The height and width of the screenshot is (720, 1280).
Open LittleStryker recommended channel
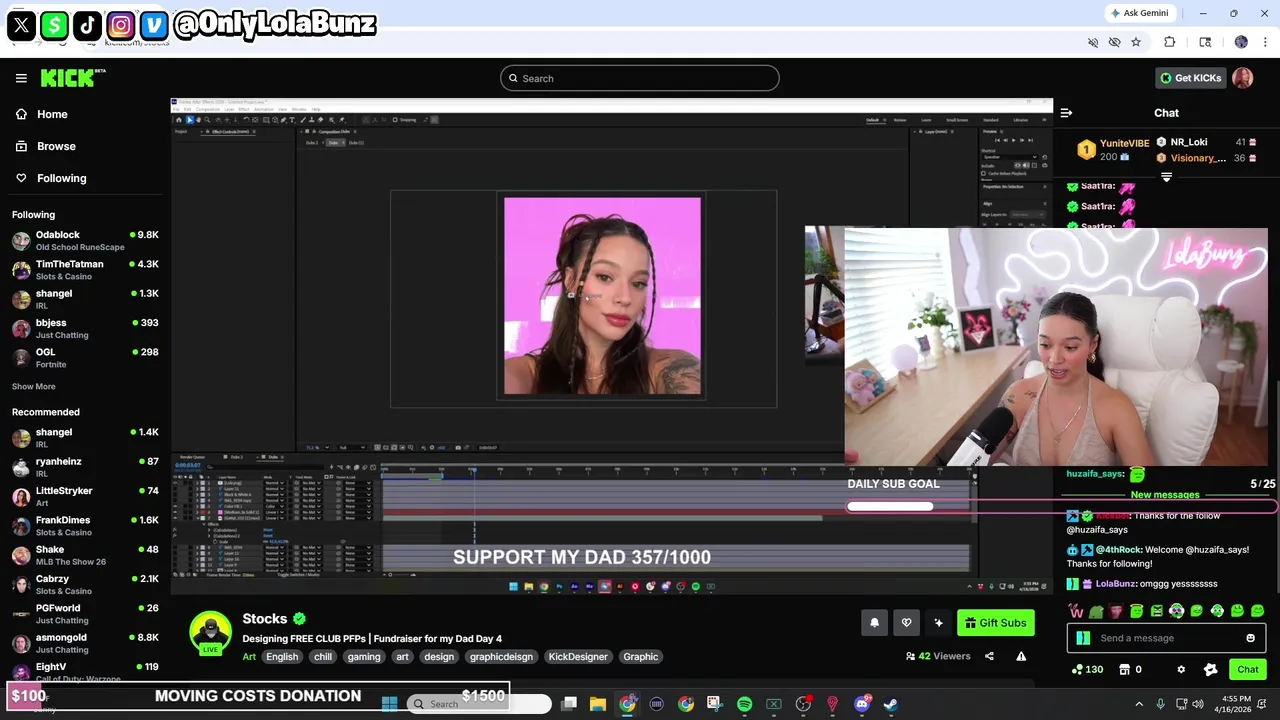[x=85, y=497]
